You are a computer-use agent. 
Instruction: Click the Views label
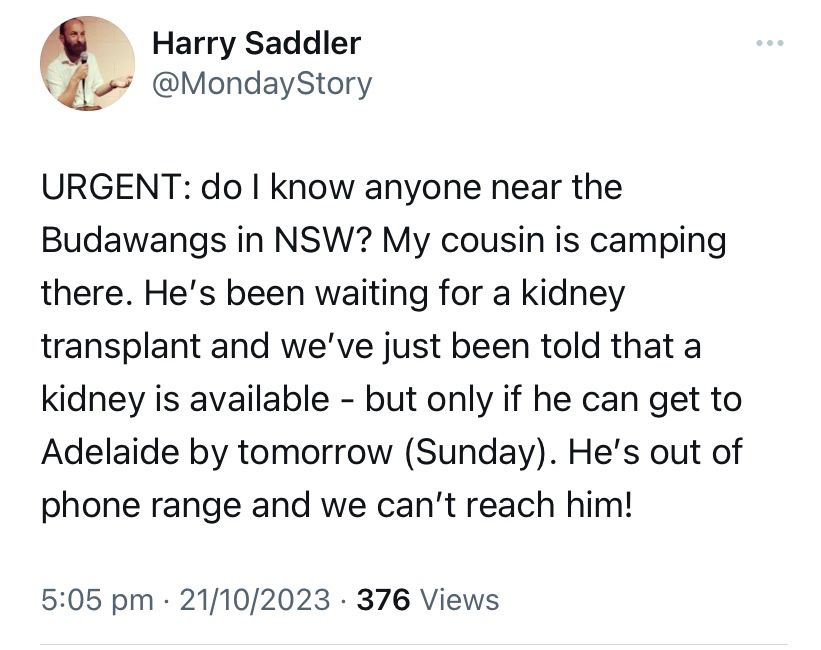pyautogui.click(x=459, y=599)
